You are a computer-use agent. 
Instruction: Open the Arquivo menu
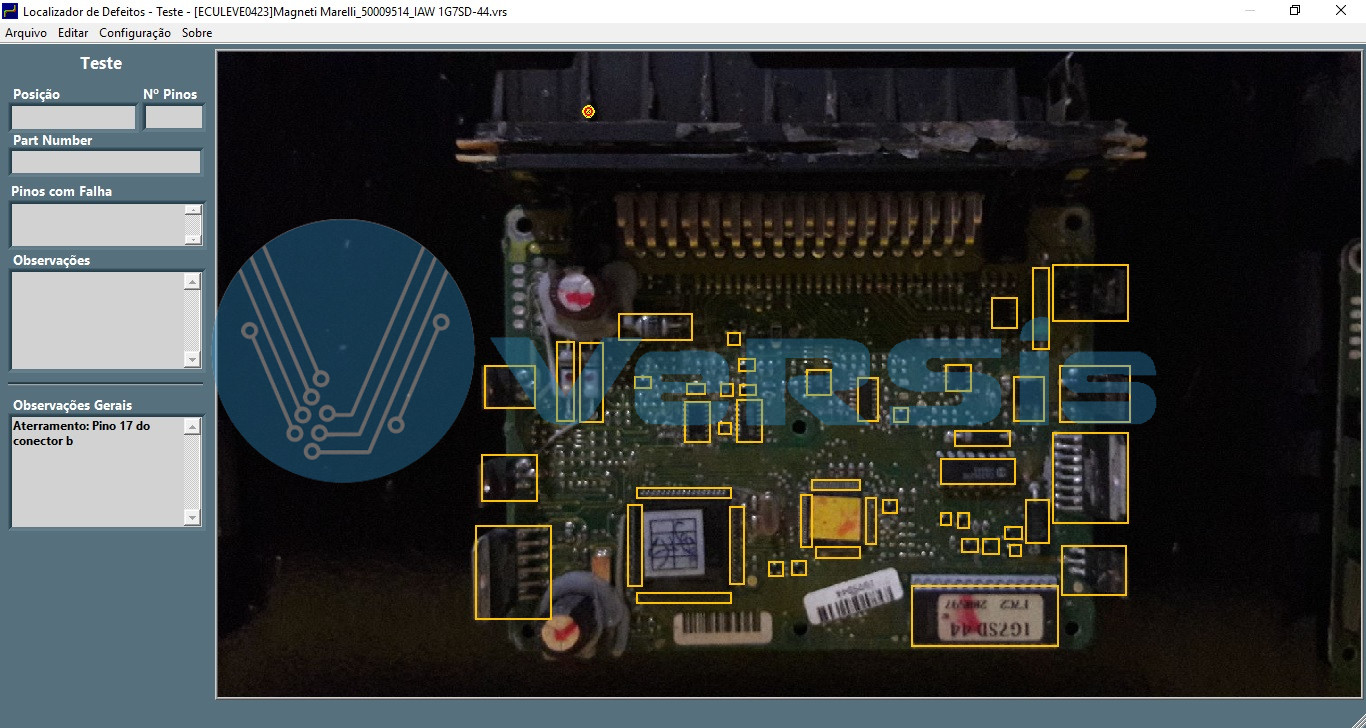(x=26, y=33)
